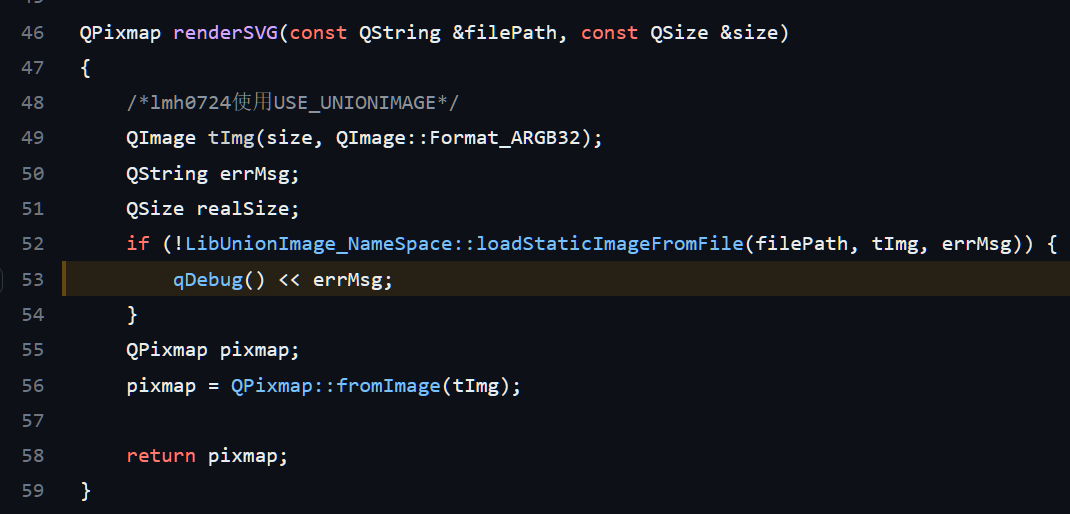Click the highlighted line number 53
This screenshot has width=1070, height=514.
coord(32,279)
